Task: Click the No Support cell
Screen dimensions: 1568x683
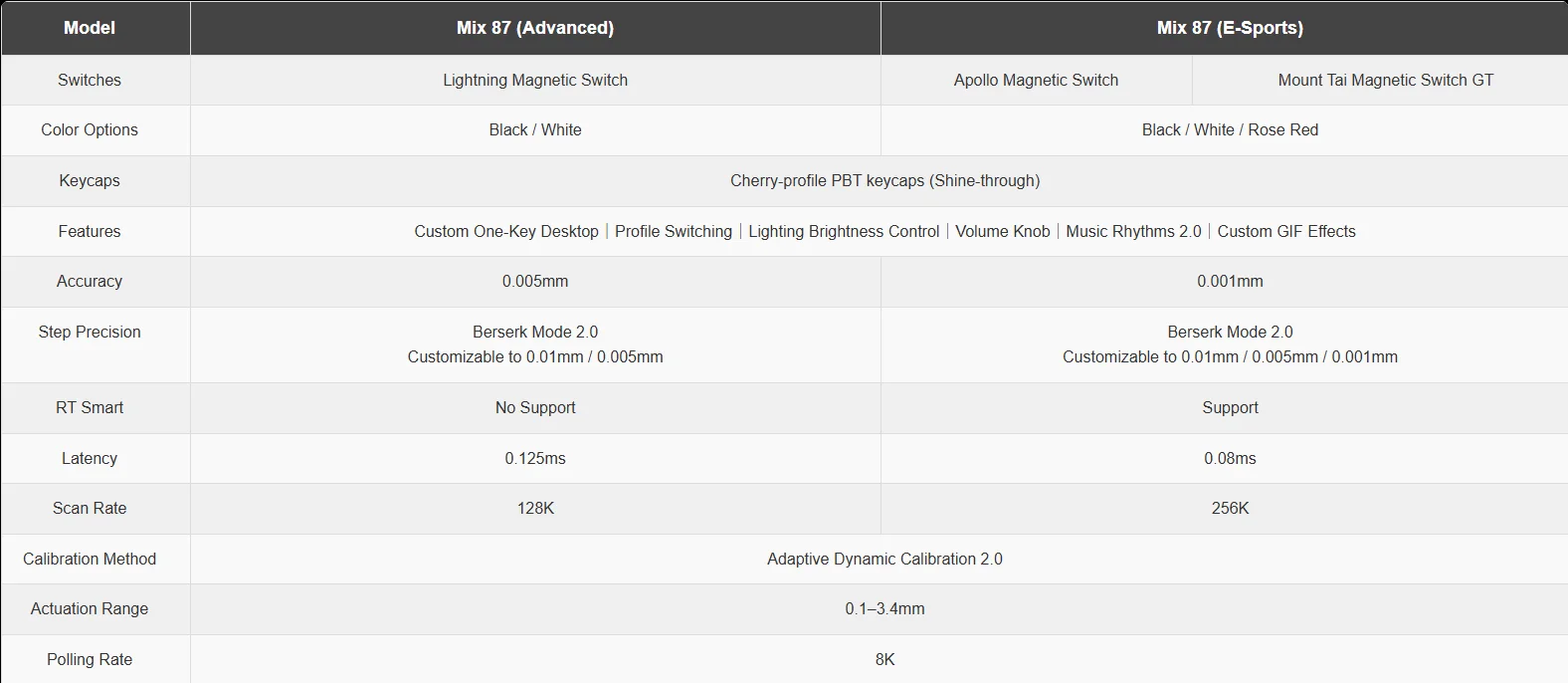Action: pos(535,407)
